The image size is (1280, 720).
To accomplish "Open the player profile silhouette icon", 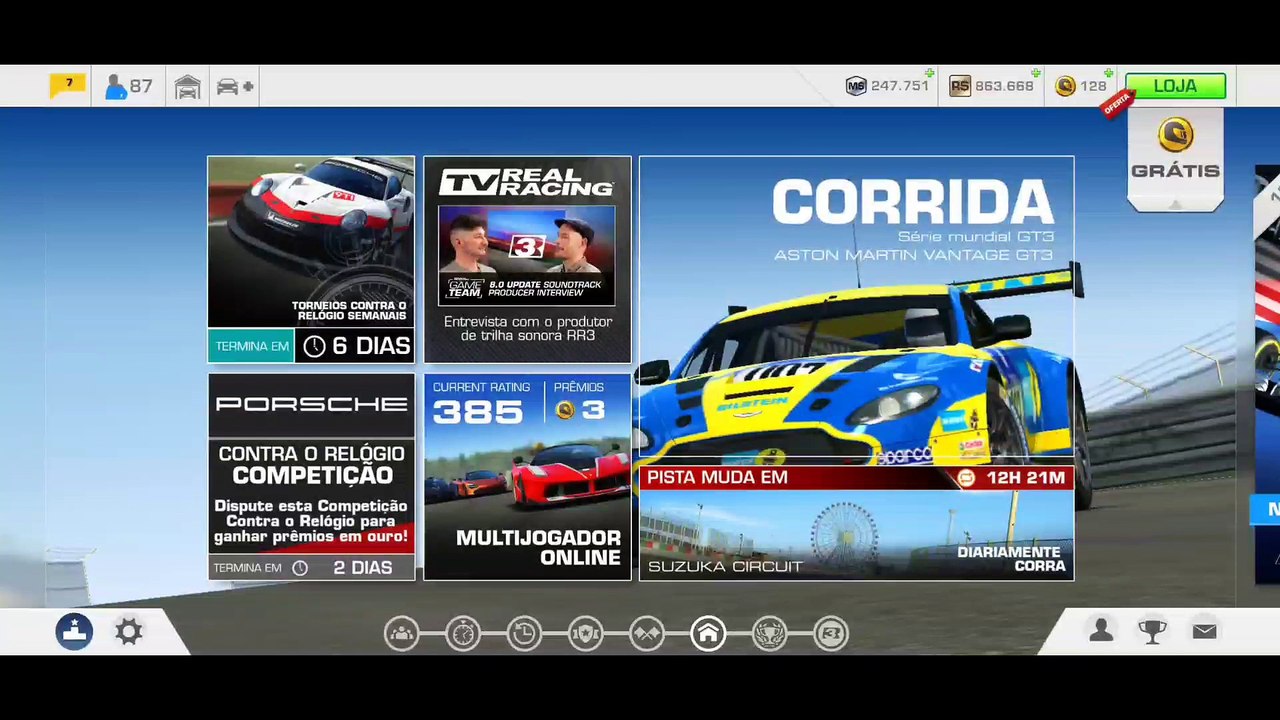I will click(x=1101, y=631).
